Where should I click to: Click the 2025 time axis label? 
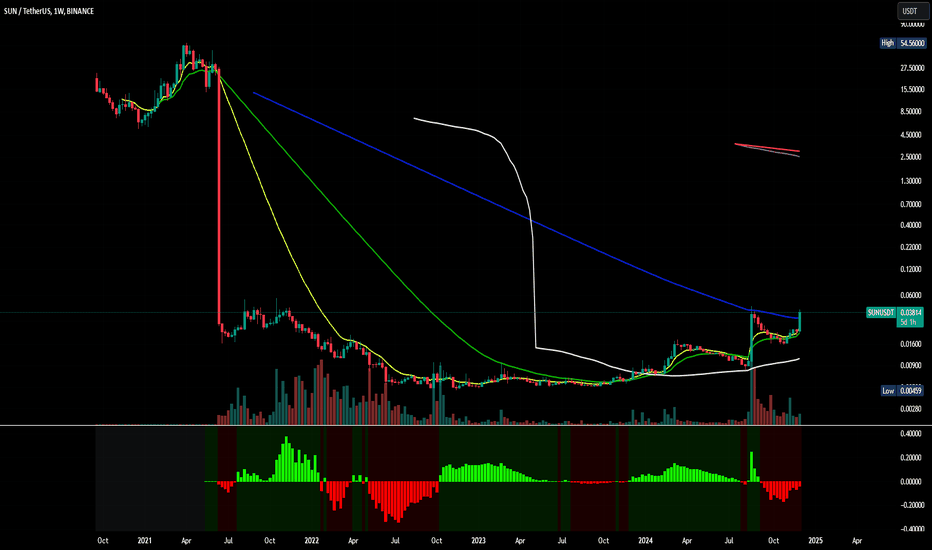click(x=816, y=540)
